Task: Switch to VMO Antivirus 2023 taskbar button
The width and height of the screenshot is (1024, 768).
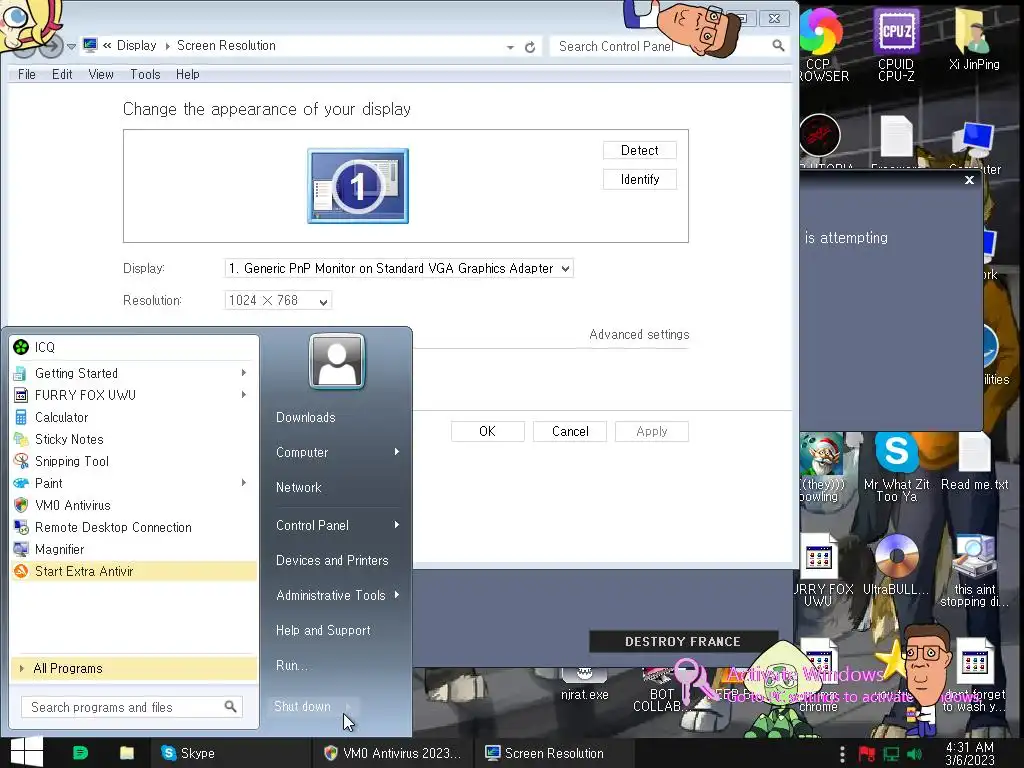Action: point(392,753)
